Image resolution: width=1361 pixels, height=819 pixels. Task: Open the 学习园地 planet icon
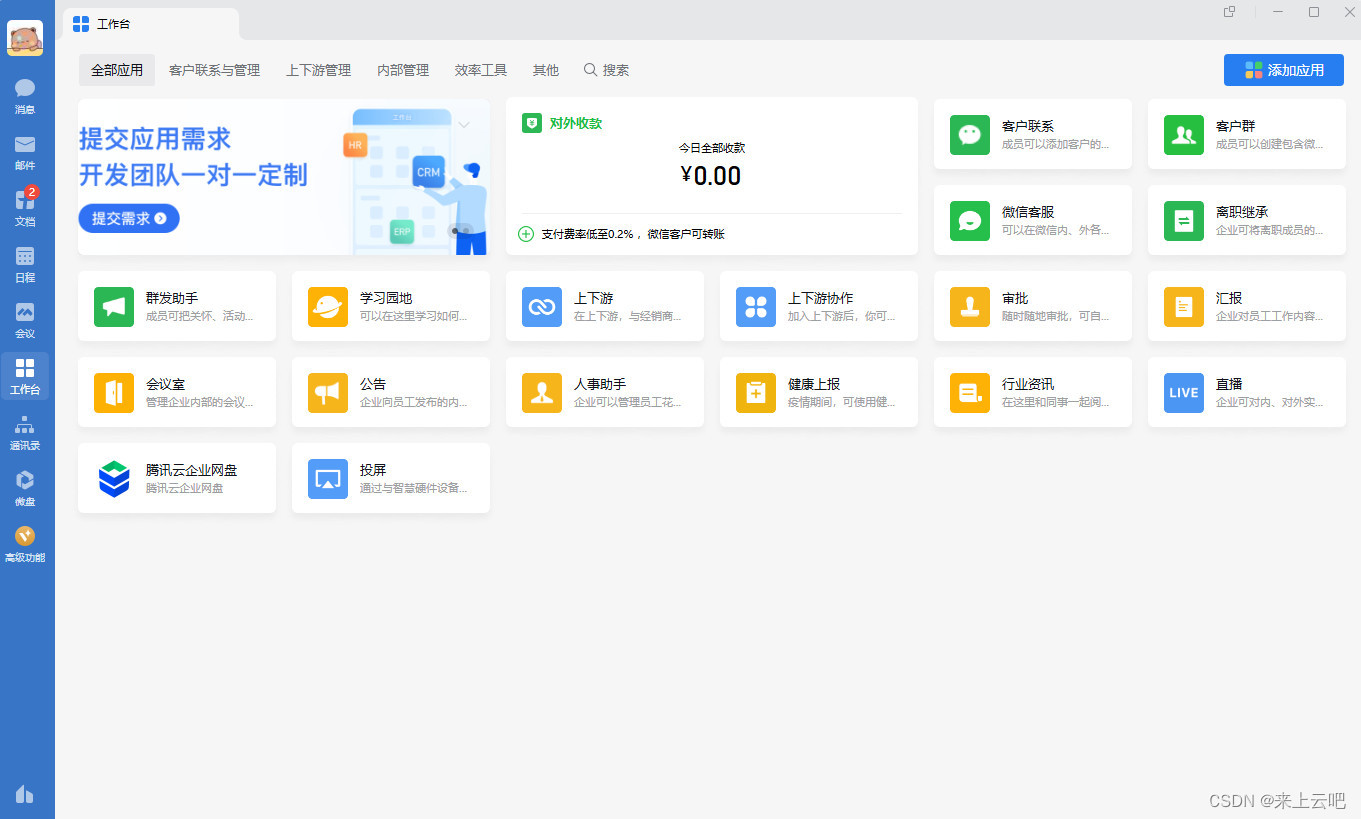point(328,306)
